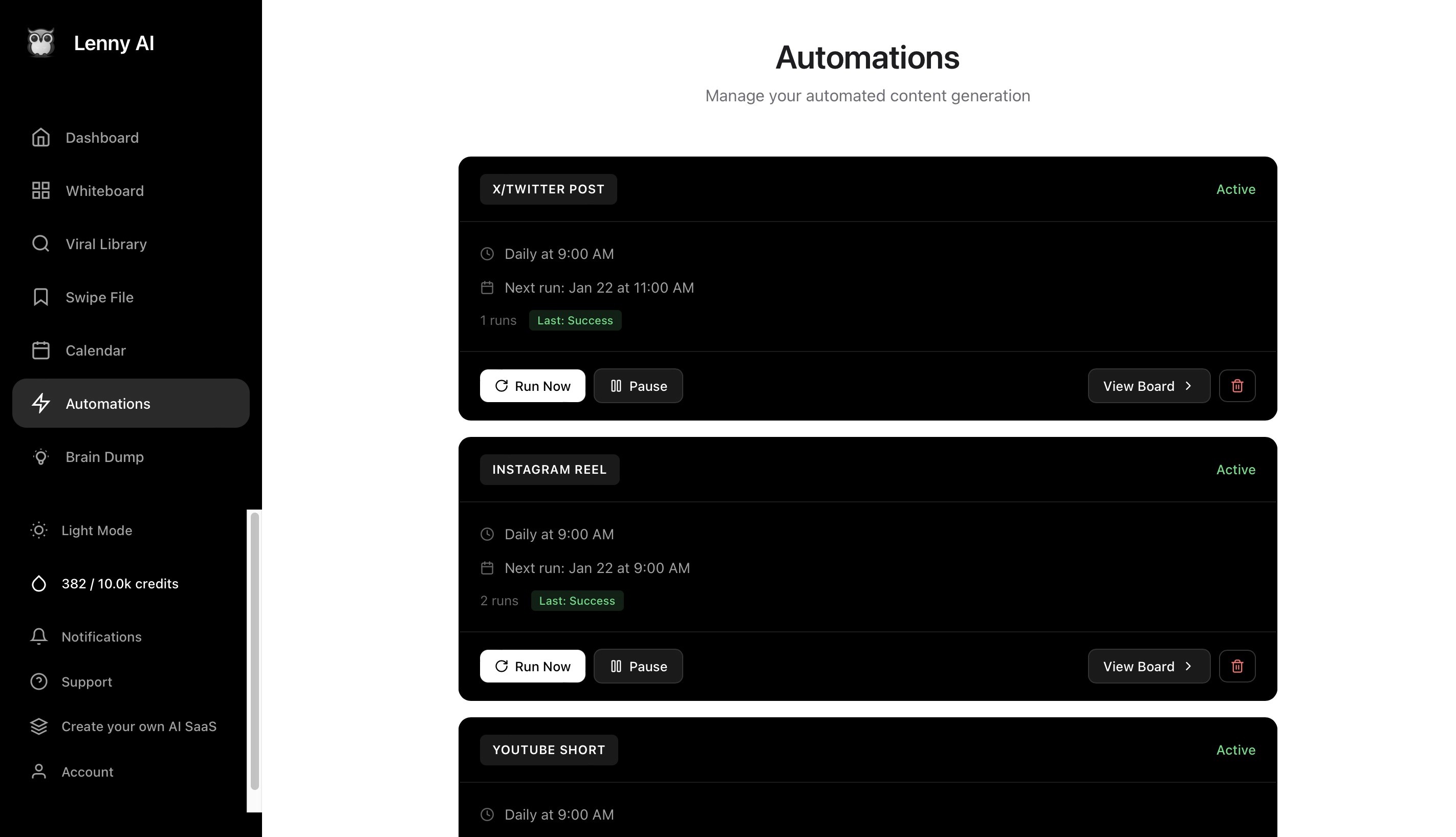1456x837 pixels.
Task: Click the Notifications bell icon
Action: (38, 636)
